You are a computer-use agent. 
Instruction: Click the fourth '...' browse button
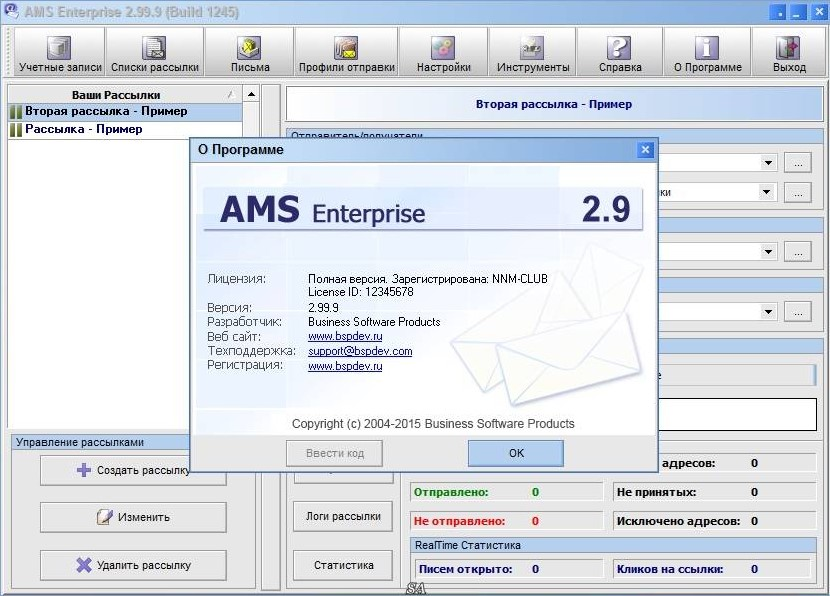pyautogui.click(x=798, y=311)
